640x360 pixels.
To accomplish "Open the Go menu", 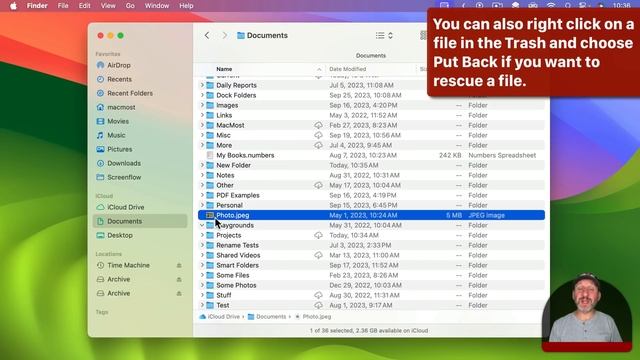I will [x=130, y=6].
